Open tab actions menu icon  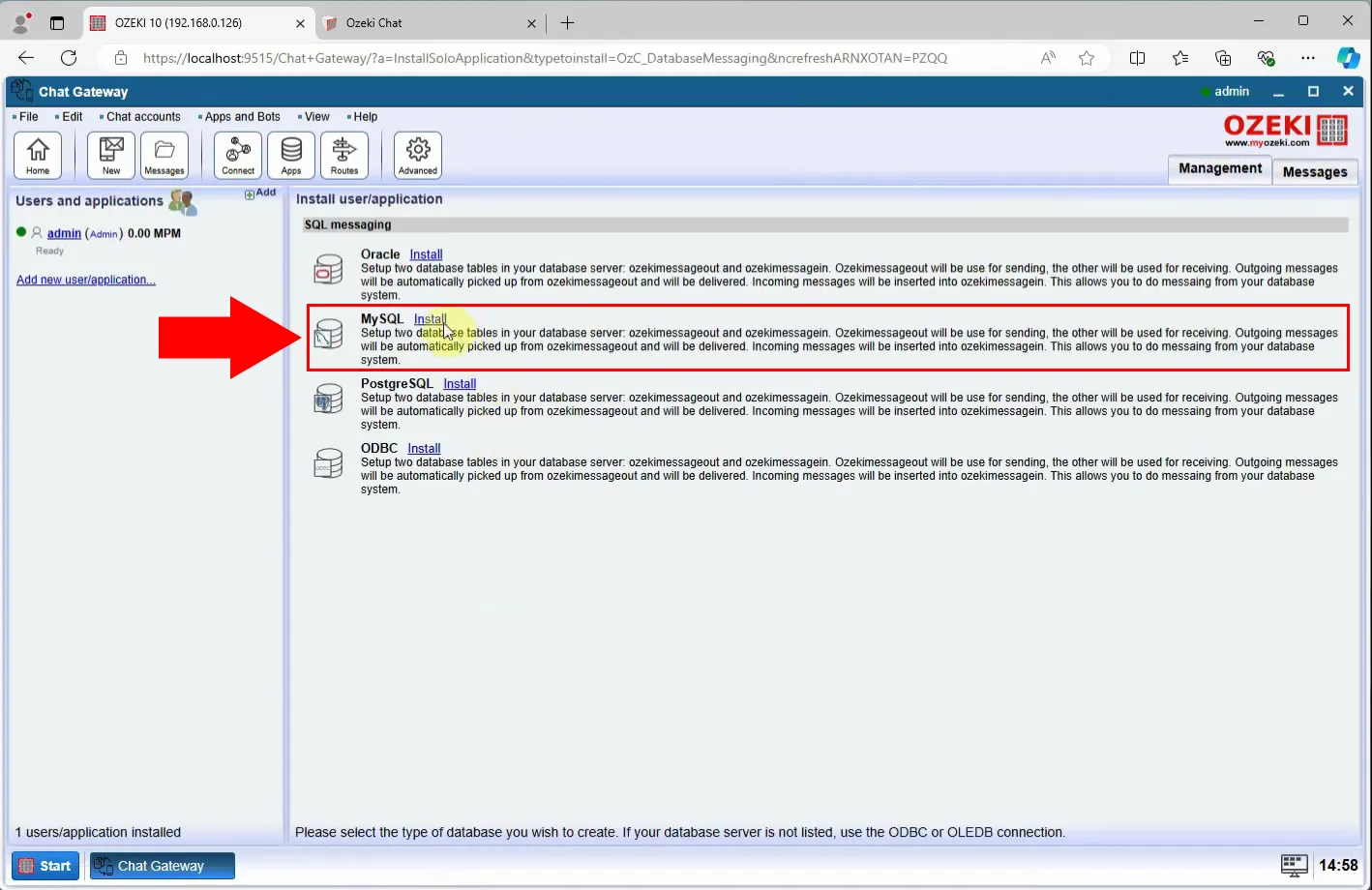tap(57, 22)
